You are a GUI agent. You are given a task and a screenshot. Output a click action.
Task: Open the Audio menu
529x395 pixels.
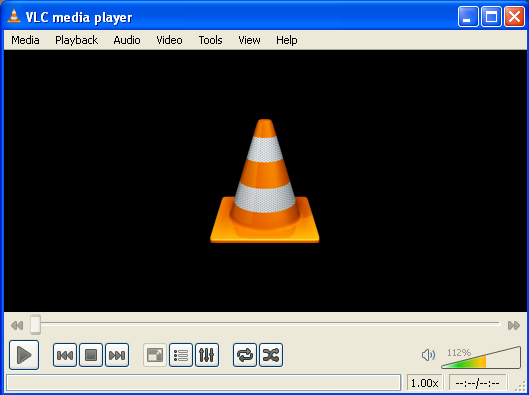pyautogui.click(x=127, y=40)
